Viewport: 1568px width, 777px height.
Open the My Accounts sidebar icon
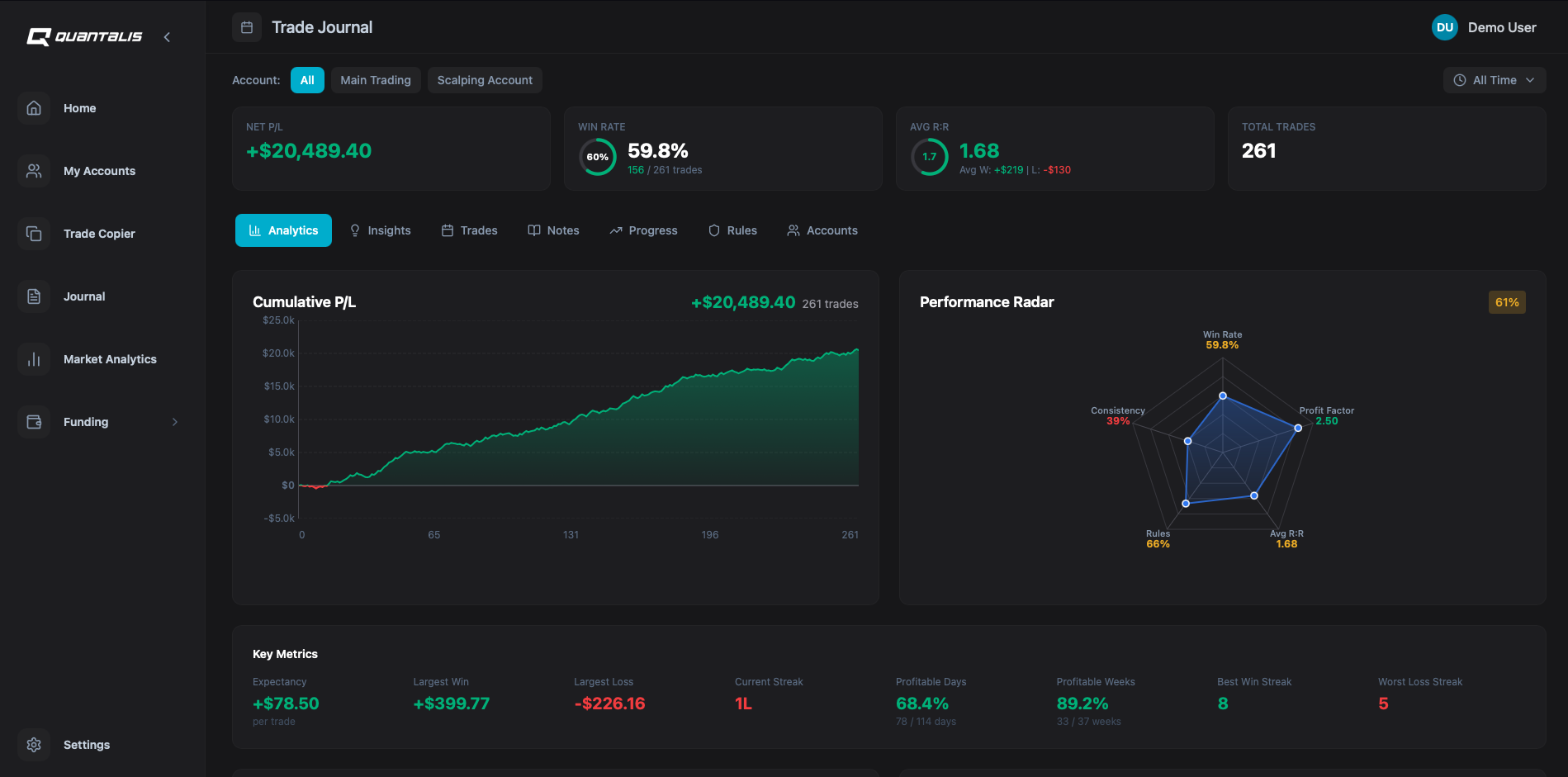(x=34, y=171)
